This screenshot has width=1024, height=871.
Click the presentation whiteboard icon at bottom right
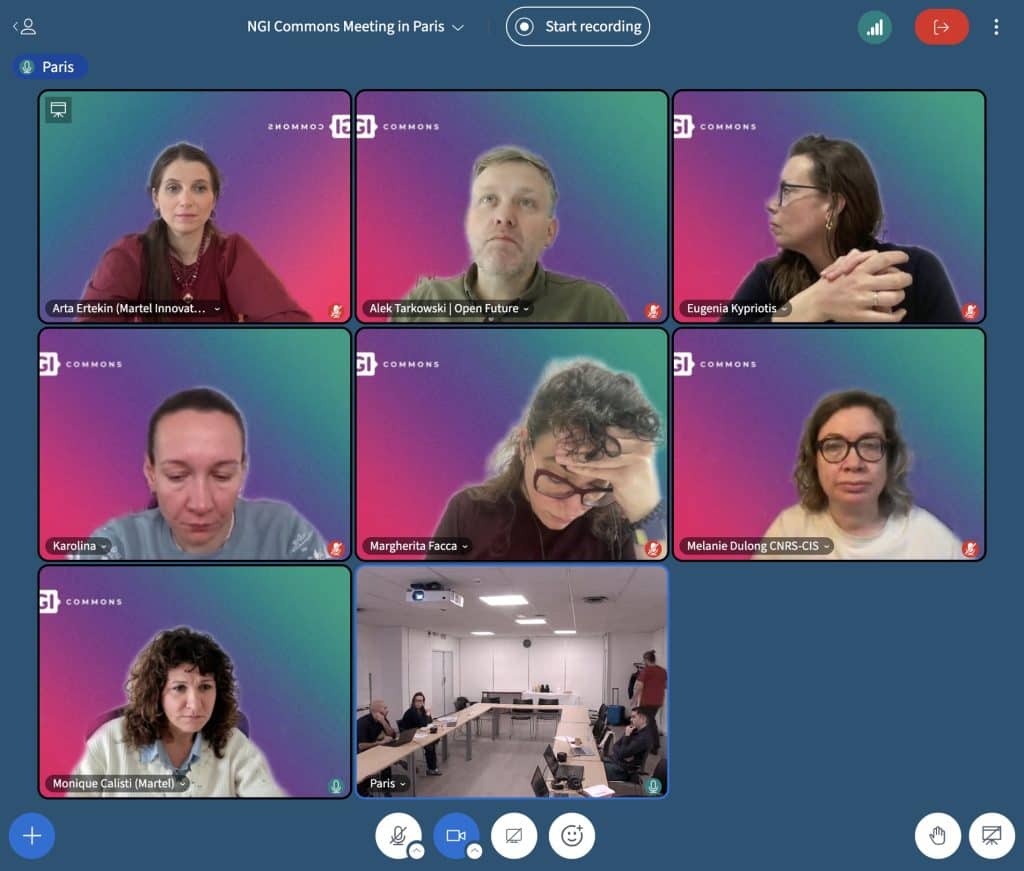click(x=991, y=835)
